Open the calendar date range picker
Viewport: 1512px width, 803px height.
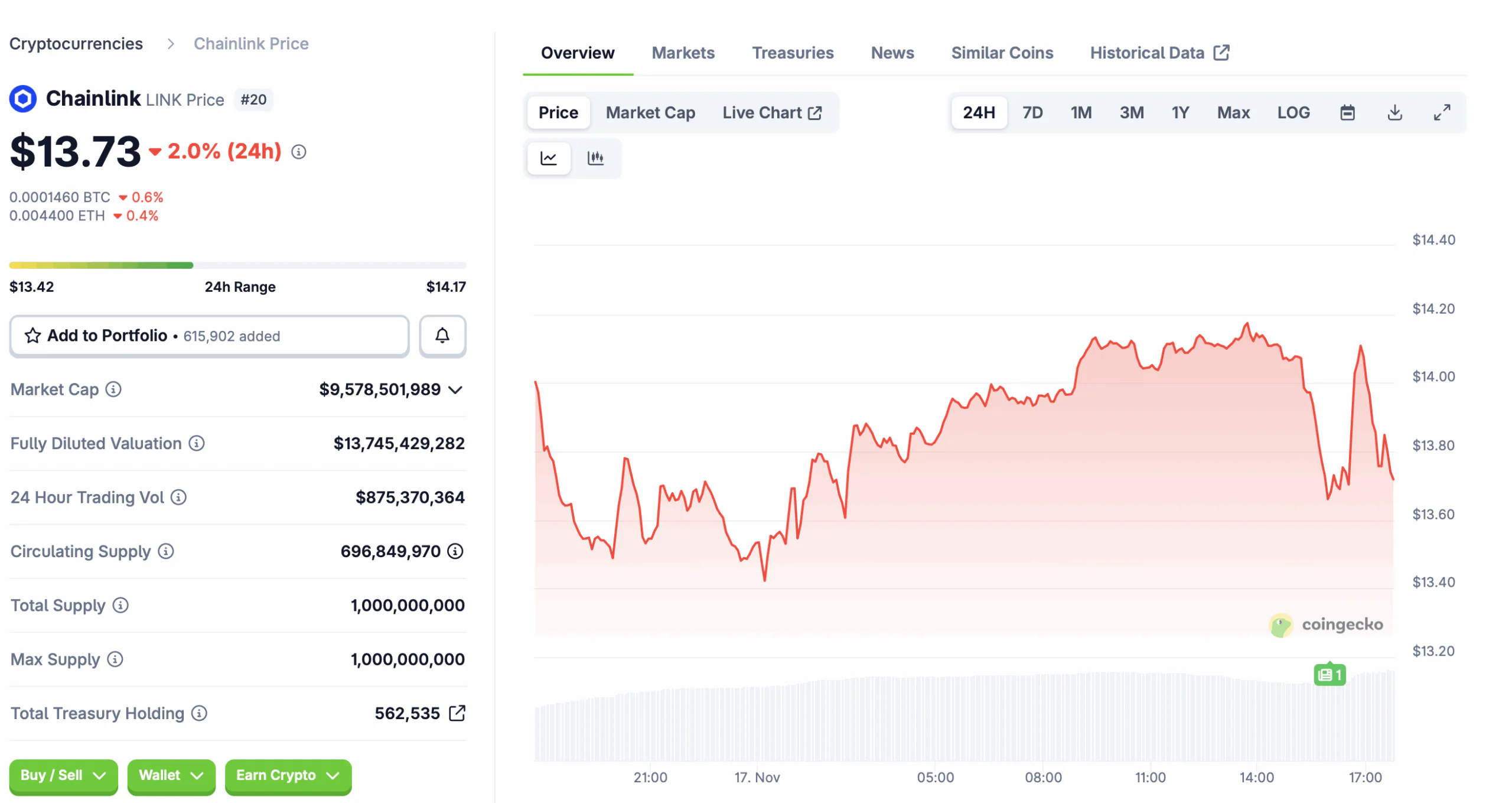[1347, 112]
